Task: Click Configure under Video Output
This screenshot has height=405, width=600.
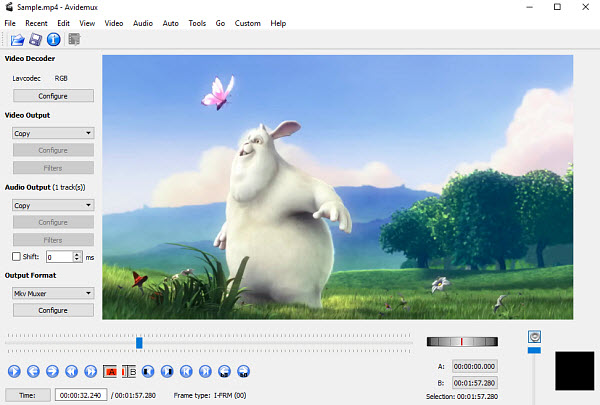Action: pyautogui.click(x=53, y=150)
